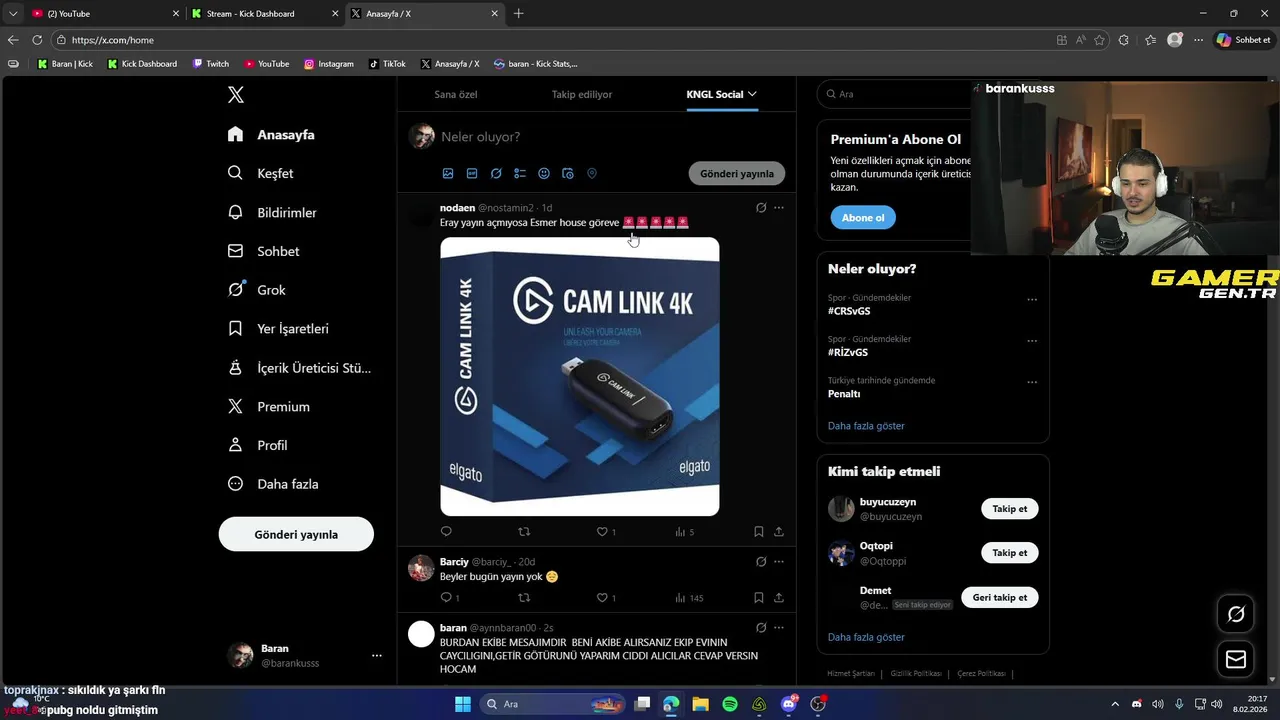1280x720 pixels.
Task: Schedule the post with calendar icon
Action: pyautogui.click(x=568, y=173)
